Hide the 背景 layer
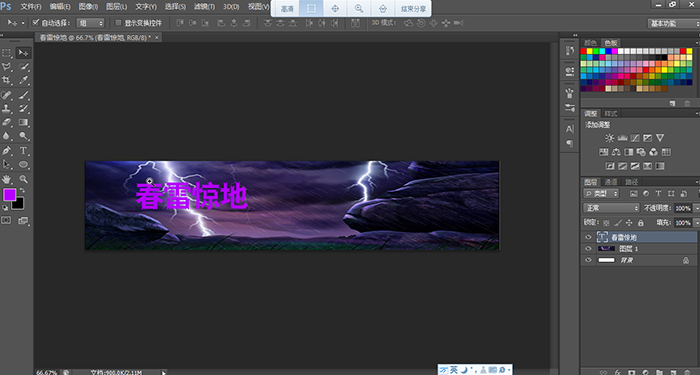700x375 pixels. [588, 260]
